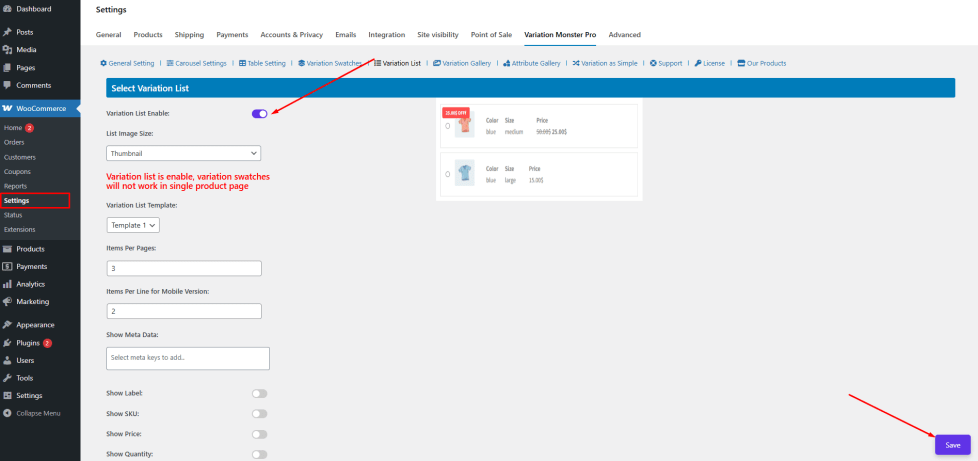Image resolution: width=978 pixels, height=461 pixels.
Task: Open WooCommerce Coupons submenu link
Action: tap(17, 172)
